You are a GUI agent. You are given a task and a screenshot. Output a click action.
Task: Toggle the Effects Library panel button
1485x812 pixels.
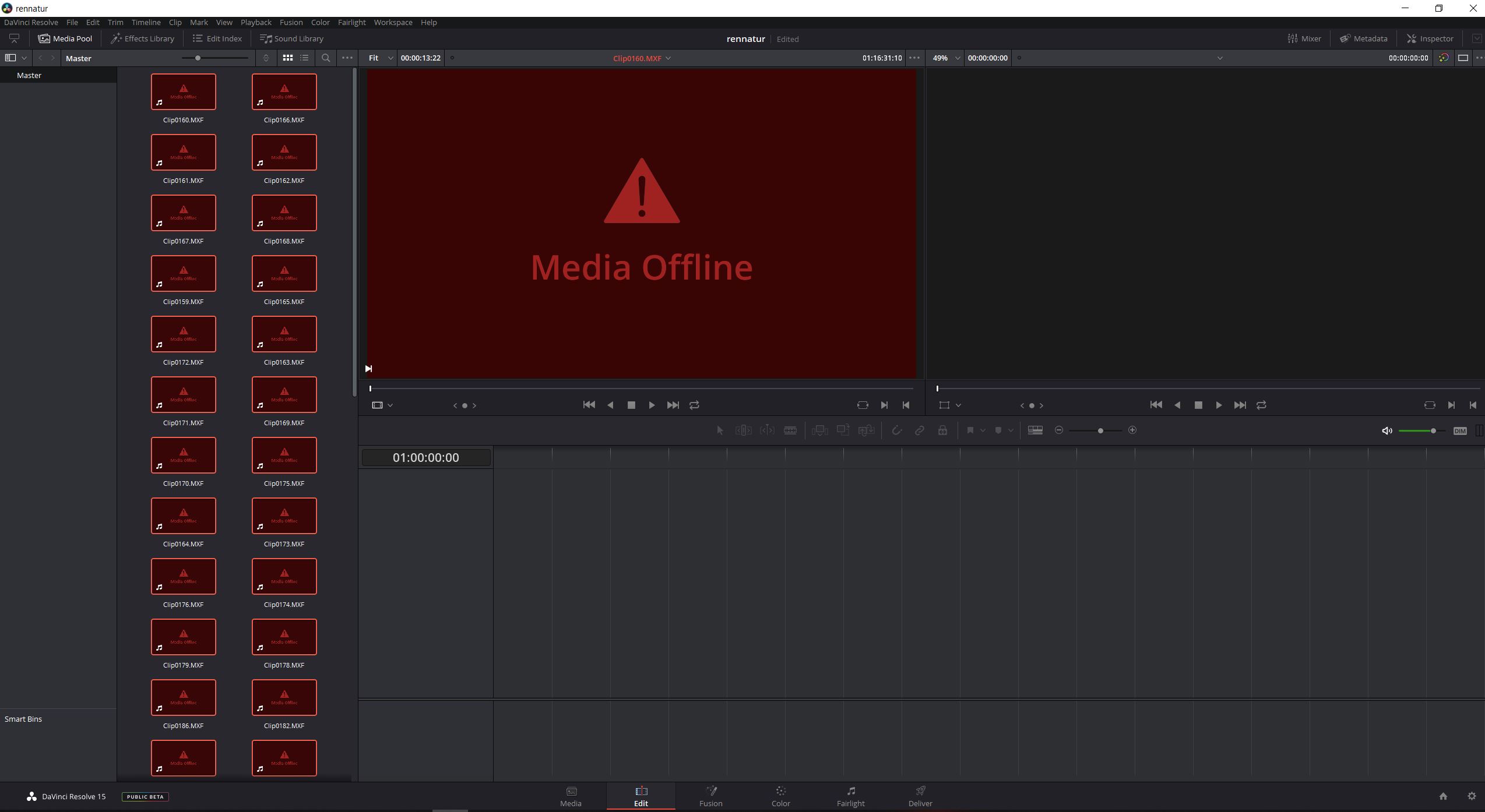coord(143,38)
